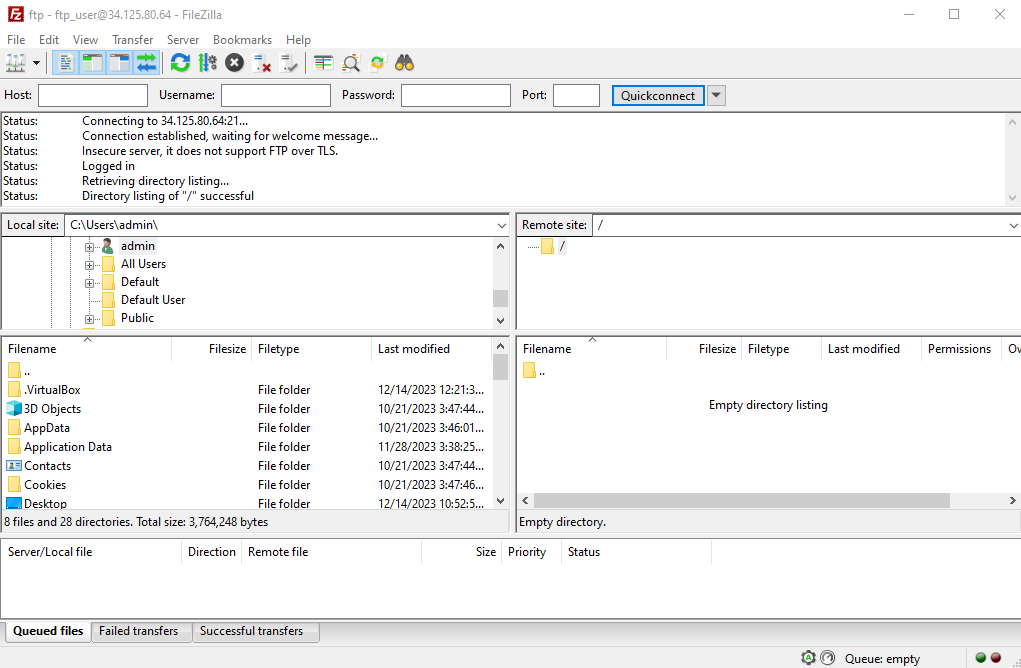Toggle transfer queue display

(147, 63)
